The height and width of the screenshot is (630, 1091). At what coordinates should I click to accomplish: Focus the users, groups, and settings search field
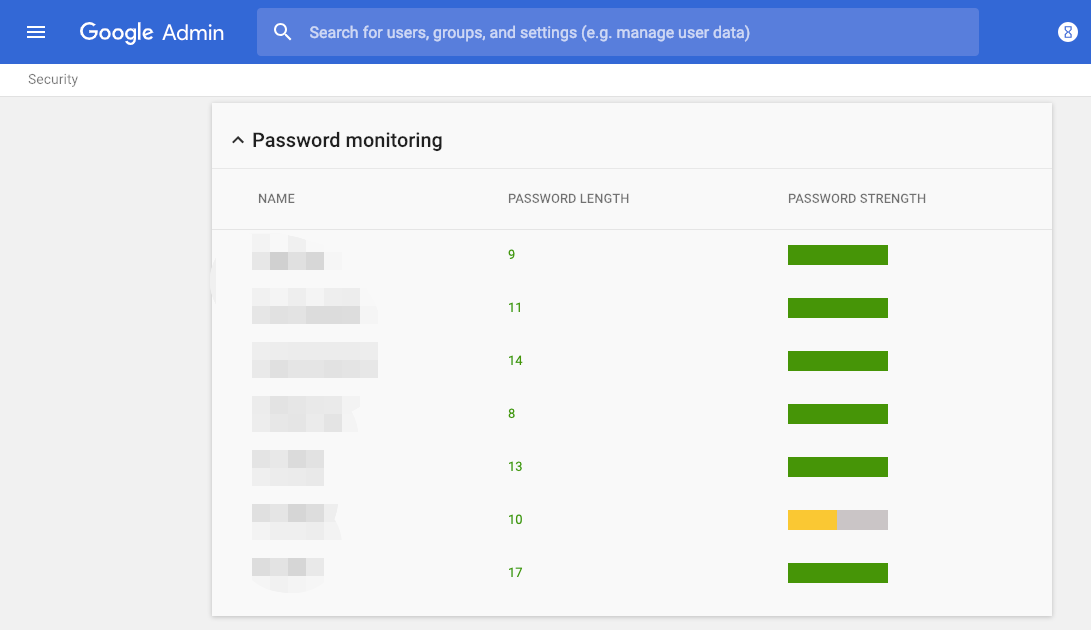(617, 32)
